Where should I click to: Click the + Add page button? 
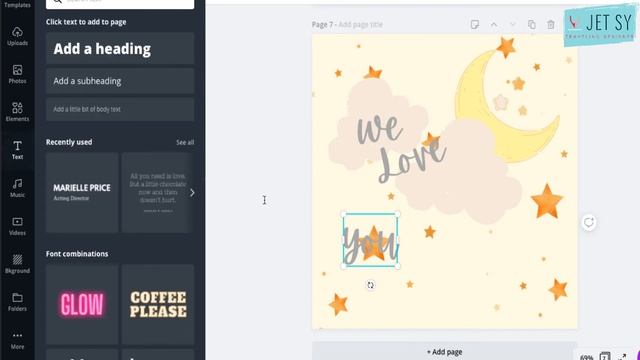click(x=444, y=352)
